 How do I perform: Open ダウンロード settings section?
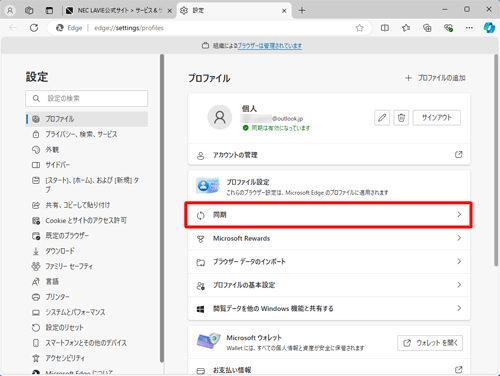click(87, 251)
